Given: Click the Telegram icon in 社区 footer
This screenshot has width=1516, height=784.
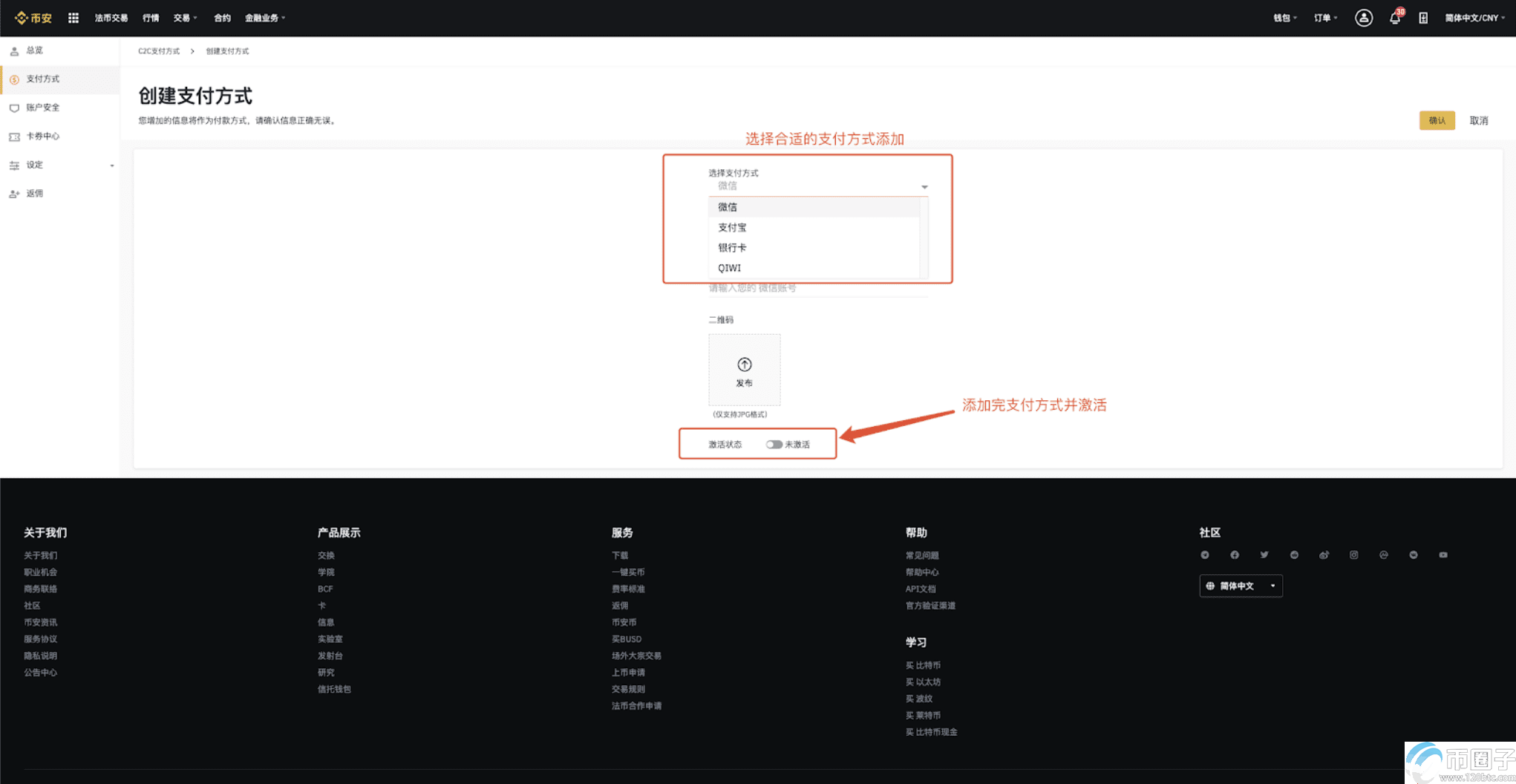Looking at the screenshot, I should pos(1205,555).
